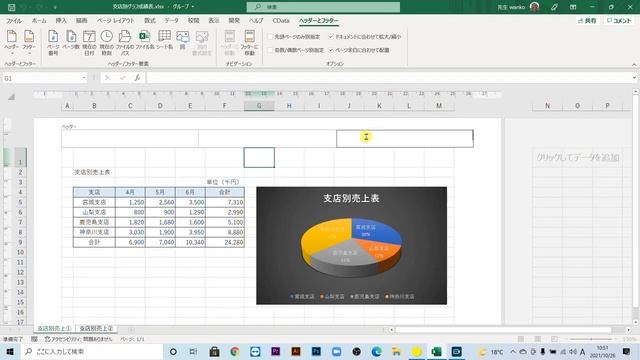
Task: Open Microsoft Store from taskbar
Action: click(x=214, y=351)
